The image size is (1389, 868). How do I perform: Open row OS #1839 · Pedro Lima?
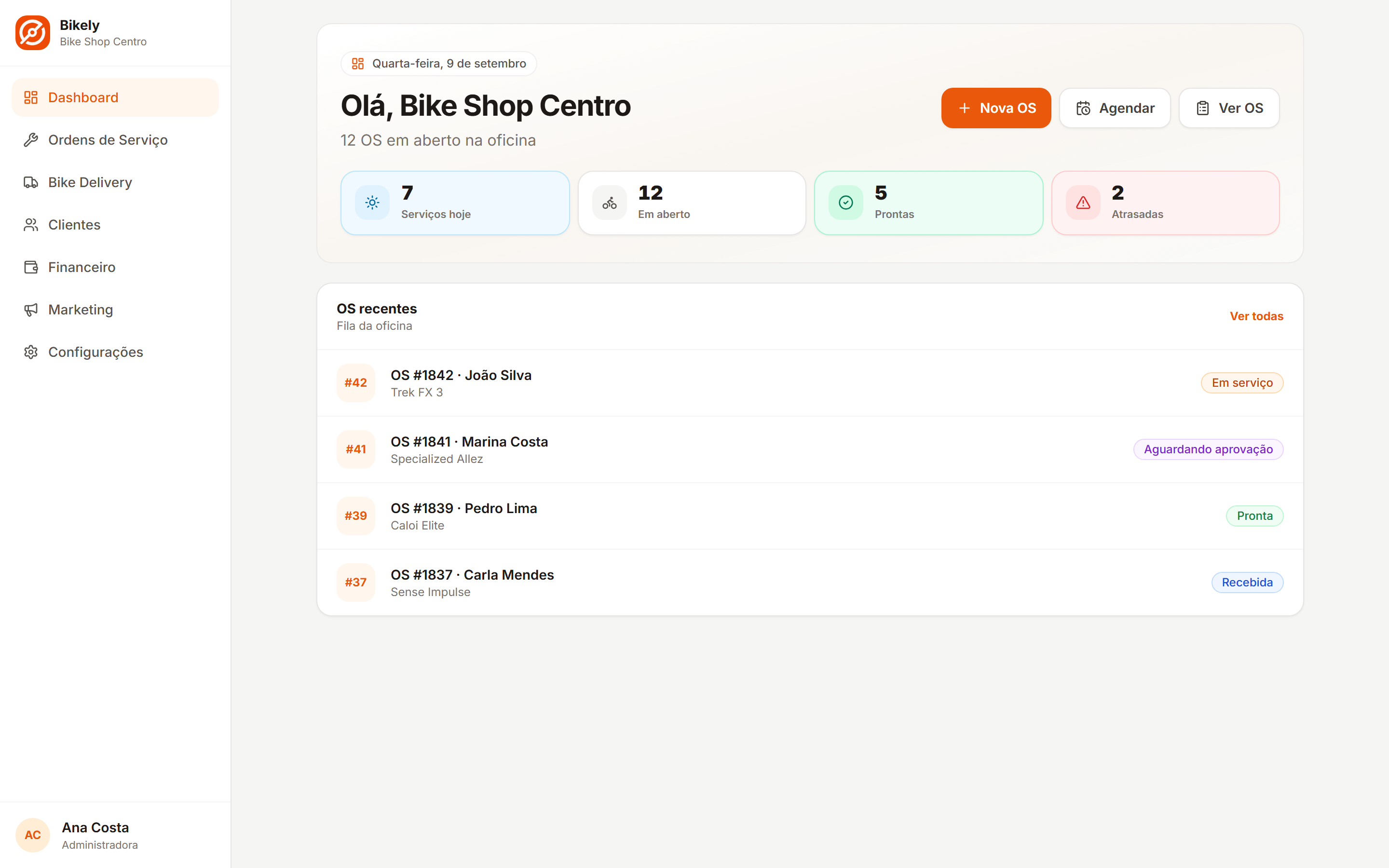pos(810,516)
